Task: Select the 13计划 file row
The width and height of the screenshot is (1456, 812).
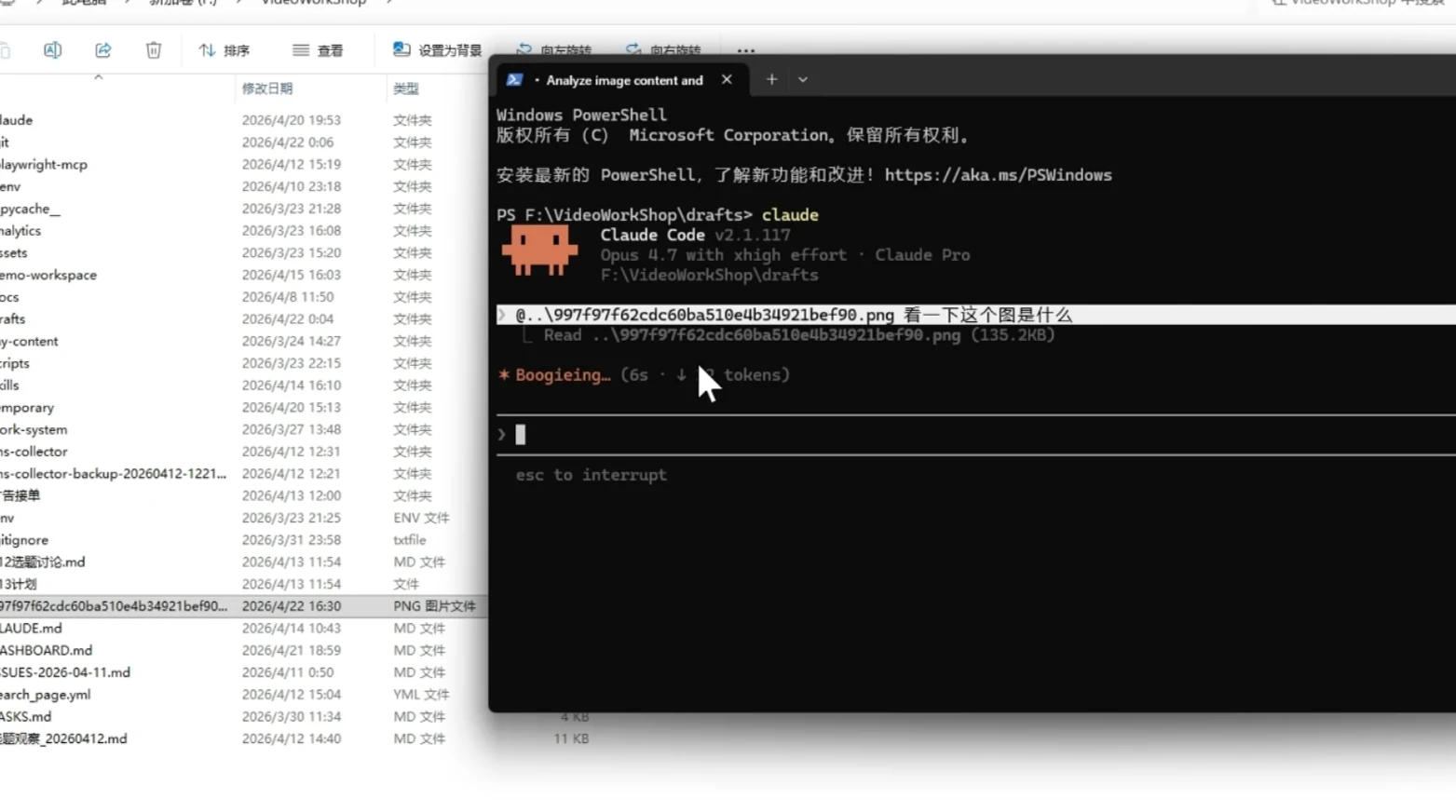Action: [x=242, y=585]
